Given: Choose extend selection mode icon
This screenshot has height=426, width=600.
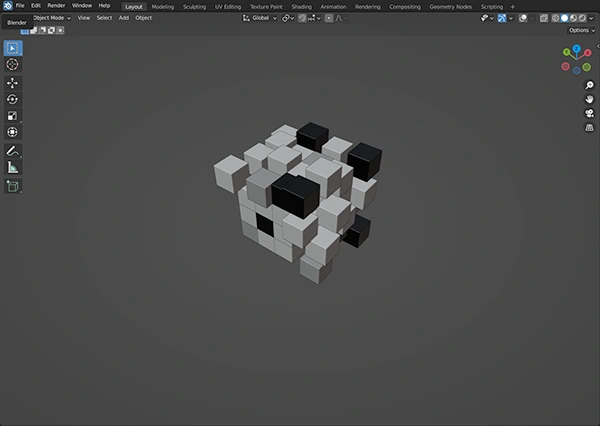Looking at the screenshot, I should click(x=34, y=31).
